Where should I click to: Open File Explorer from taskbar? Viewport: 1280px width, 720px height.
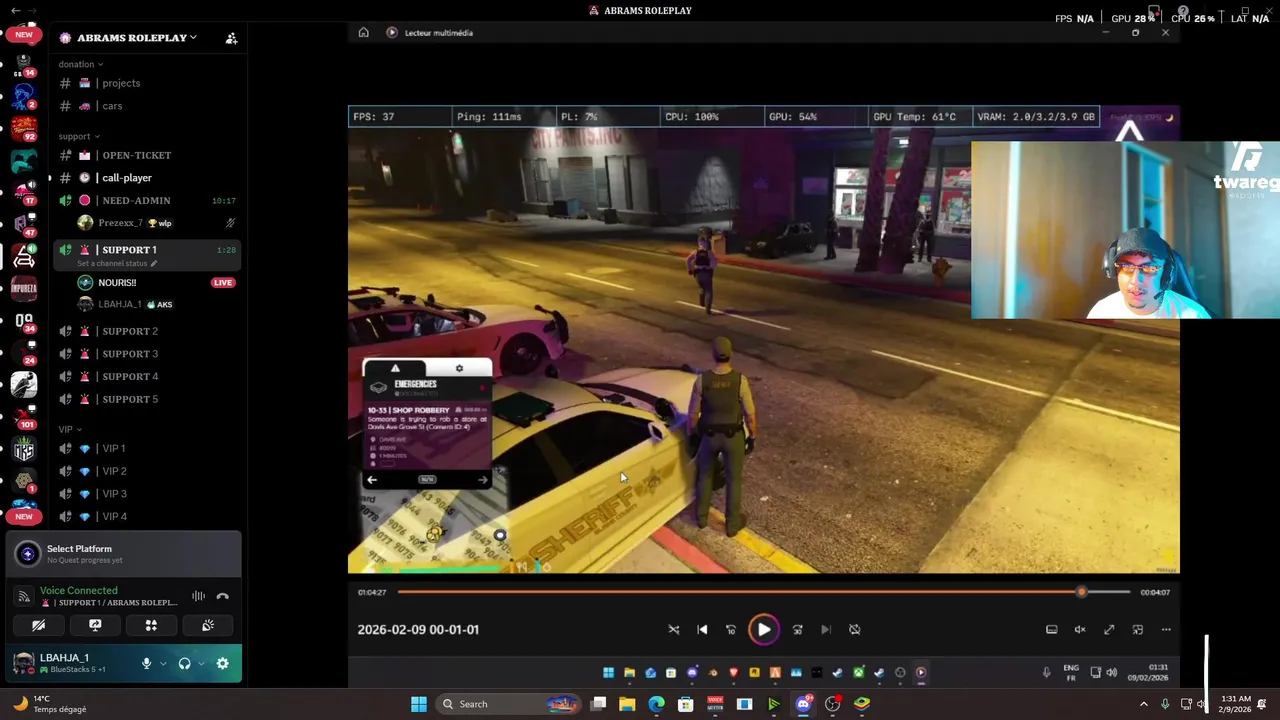click(x=627, y=704)
